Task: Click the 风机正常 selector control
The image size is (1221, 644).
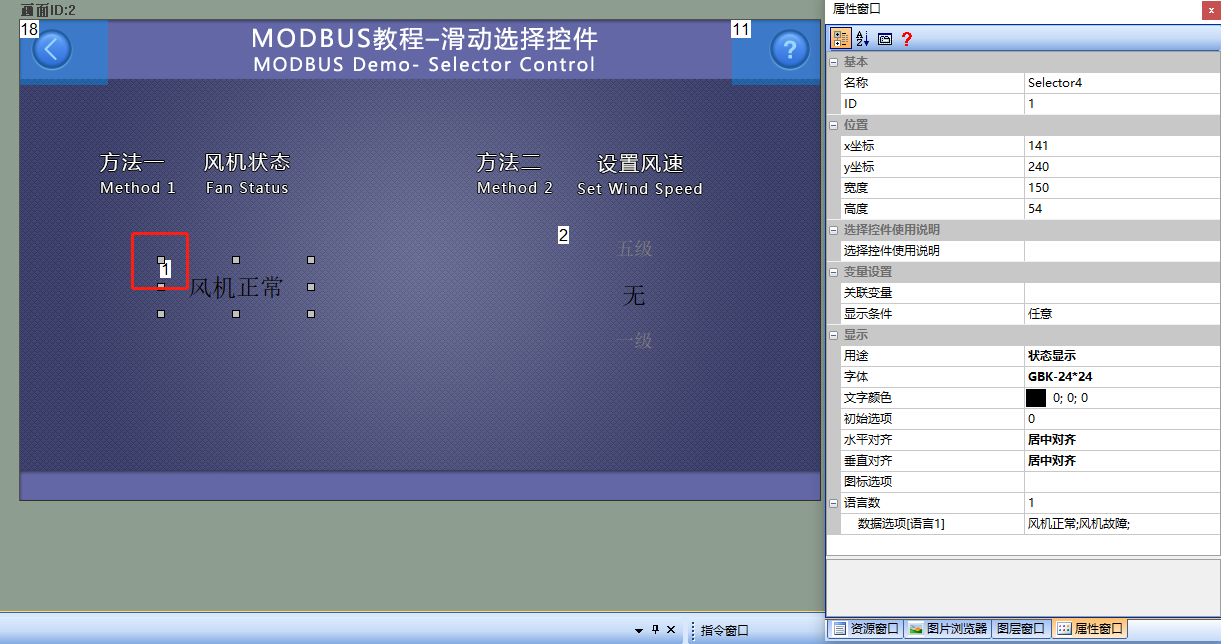Action: tap(236, 288)
